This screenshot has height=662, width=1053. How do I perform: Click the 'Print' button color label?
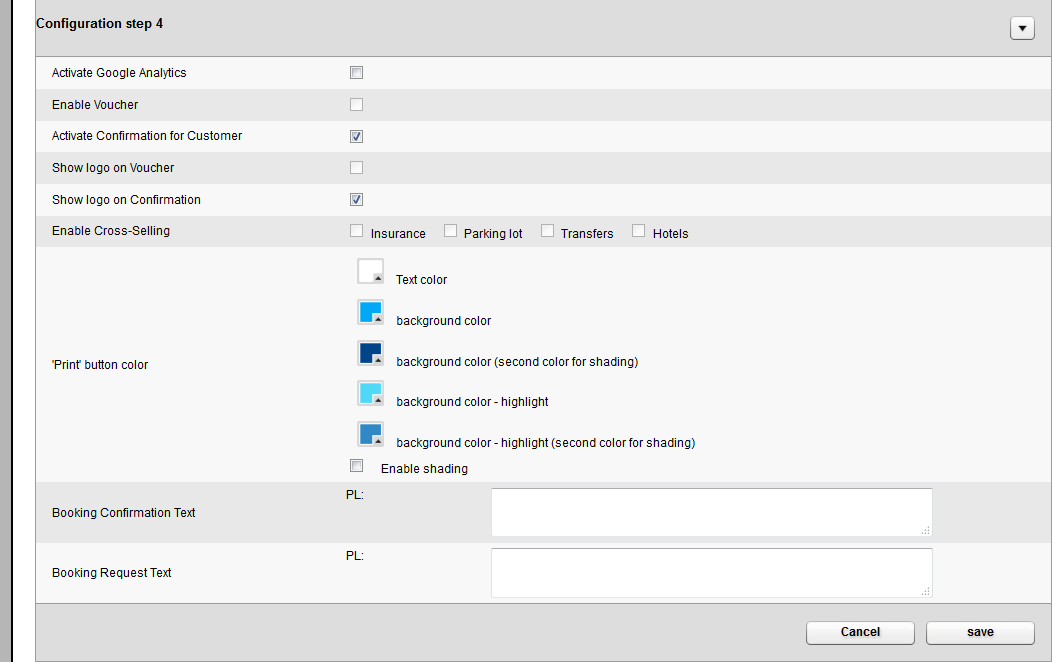point(100,365)
